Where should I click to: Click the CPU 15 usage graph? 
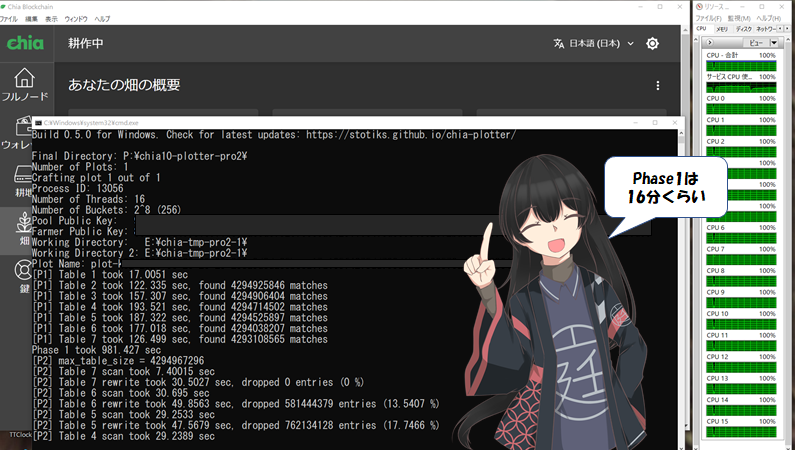[x=741, y=432]
